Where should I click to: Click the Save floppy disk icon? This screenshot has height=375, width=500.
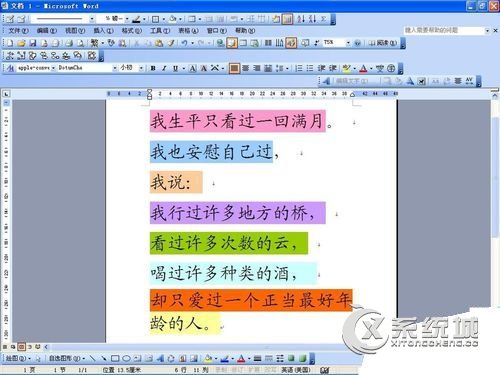coord(32,43)
